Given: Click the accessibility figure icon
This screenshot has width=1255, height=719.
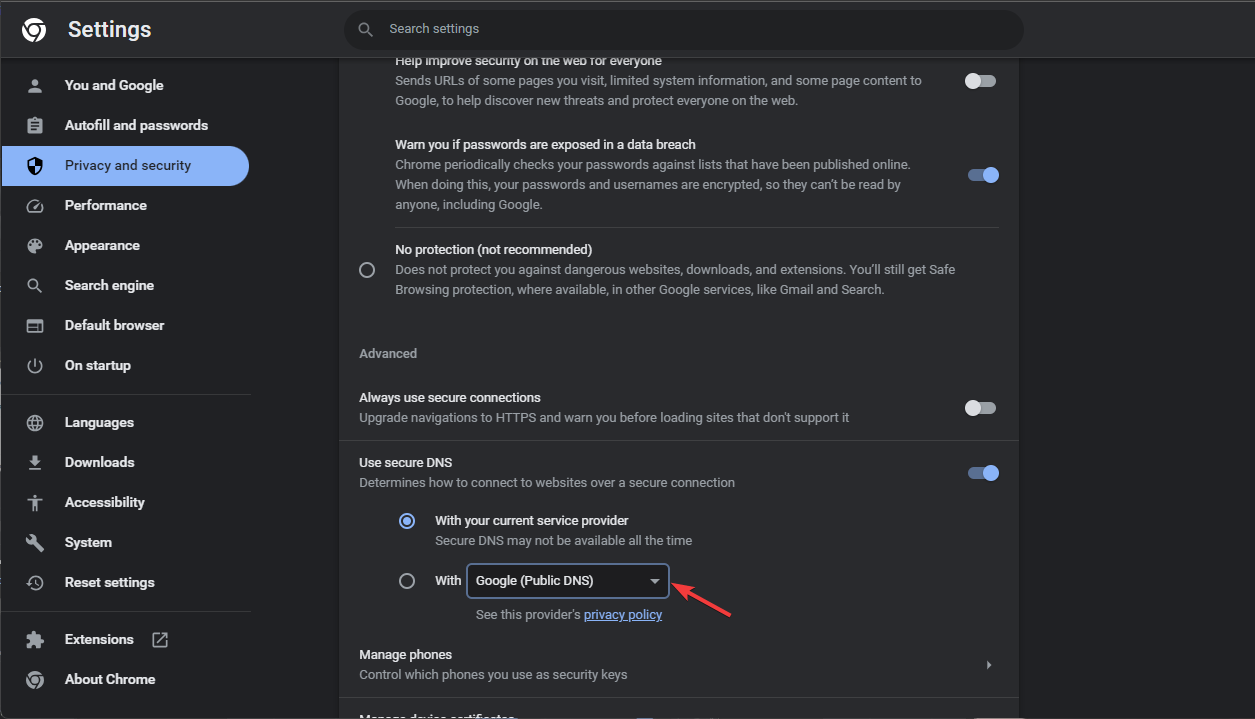Looking at the screenshot, I should point(35,503).
